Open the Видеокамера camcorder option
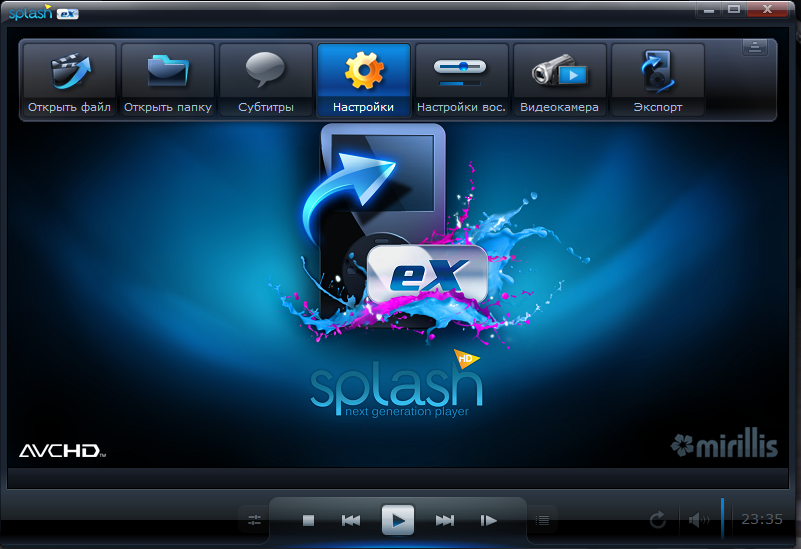The image size is (801, 549). coord(560,80)
